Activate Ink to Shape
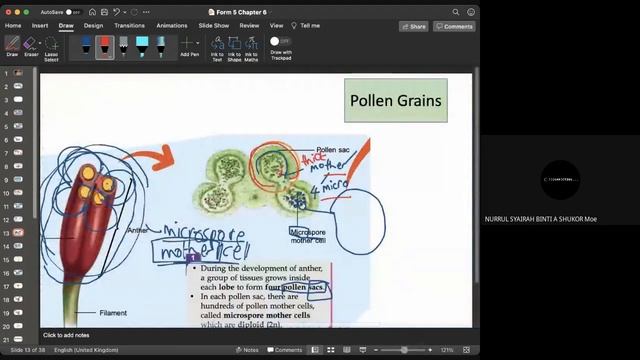The image size is (640, 360). tap(234, 49)
